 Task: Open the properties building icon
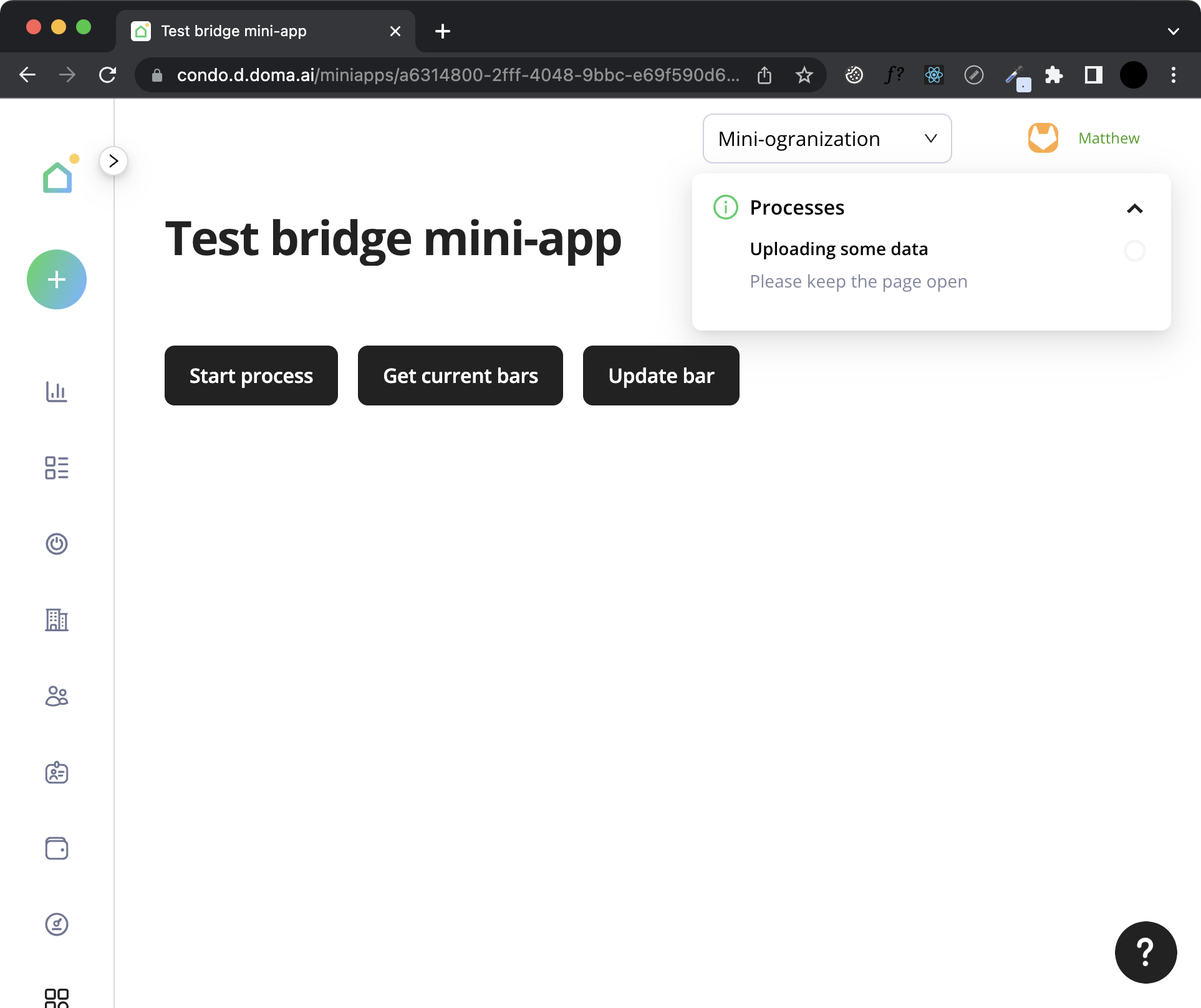click(57, 620)
